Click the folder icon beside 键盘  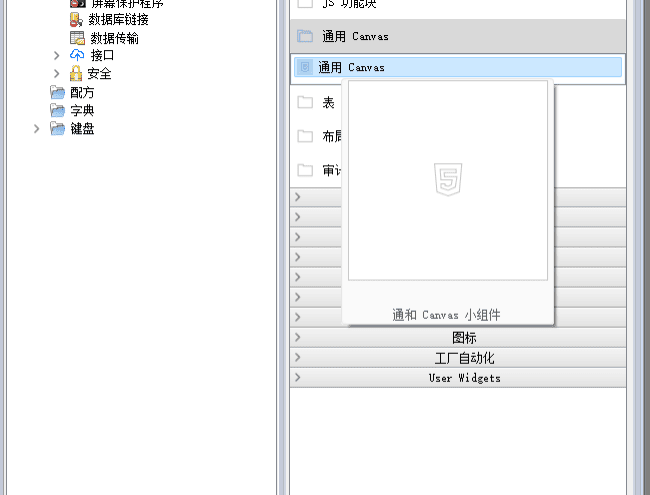click(x=58, y=129)
